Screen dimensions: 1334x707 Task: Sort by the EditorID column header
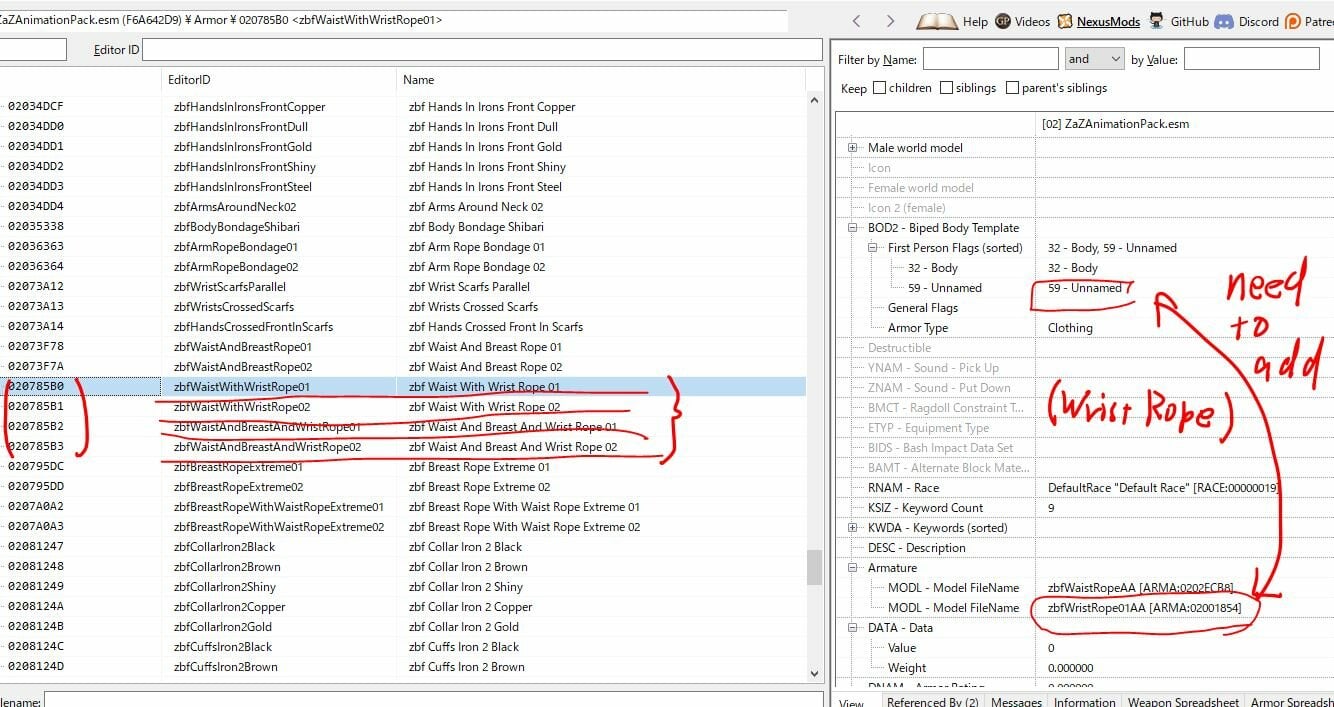[278, 79]
